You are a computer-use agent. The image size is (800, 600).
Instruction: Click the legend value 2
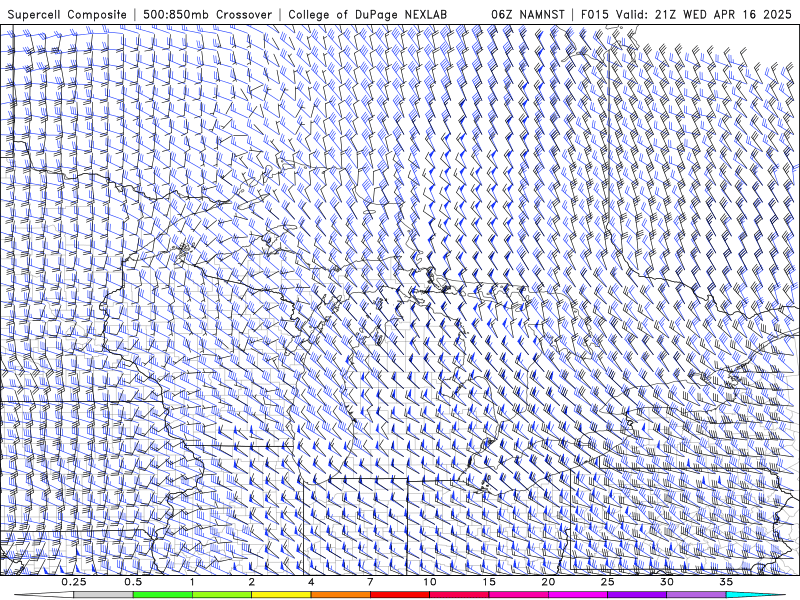coord(252,582)
